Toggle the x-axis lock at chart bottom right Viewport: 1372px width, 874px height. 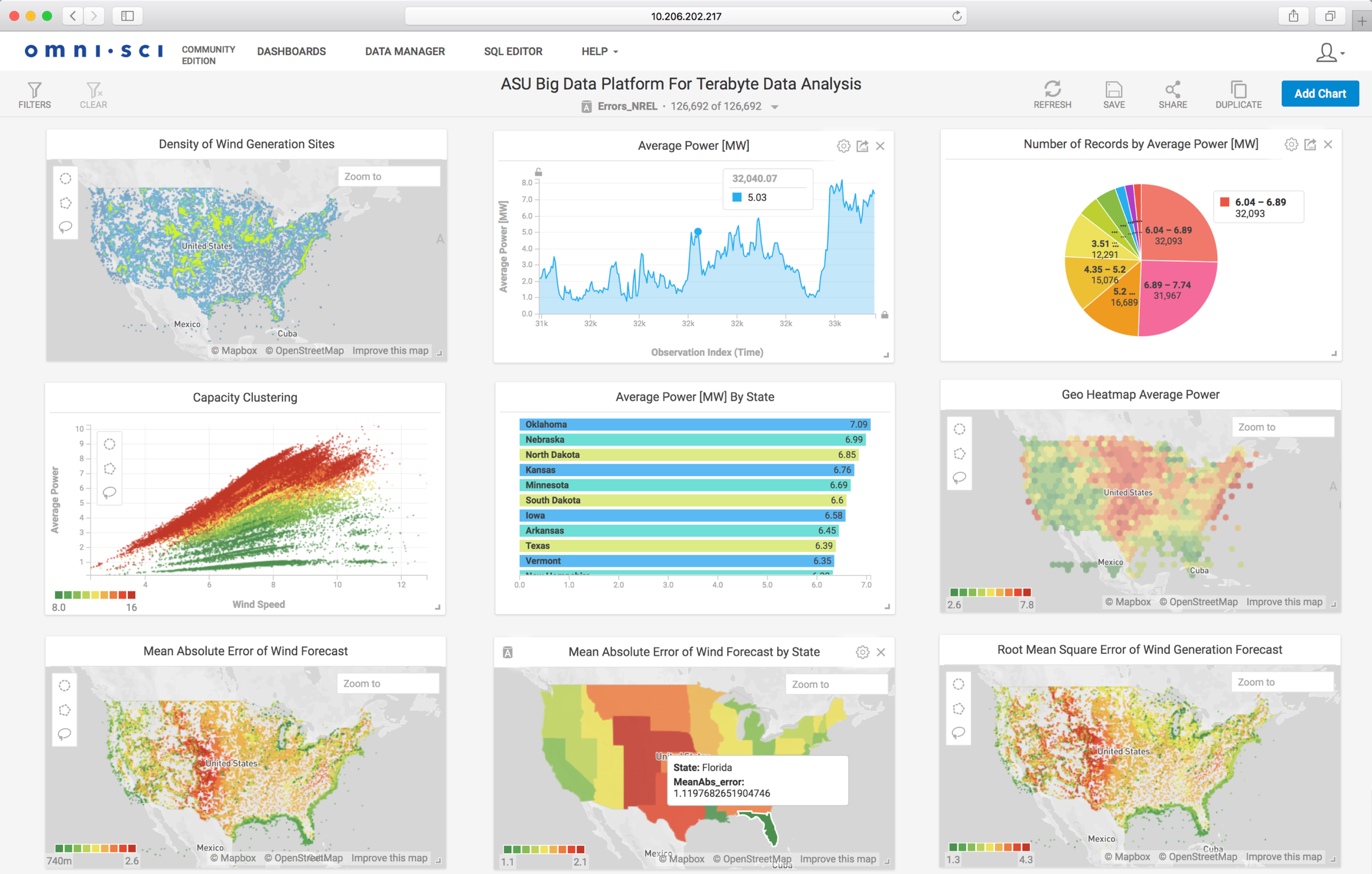tap(884, 315)
